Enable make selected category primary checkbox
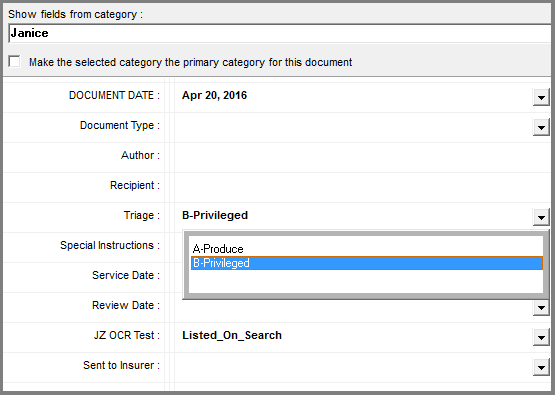The height and width of the screenshot is (395, 555). pos(15,61)
